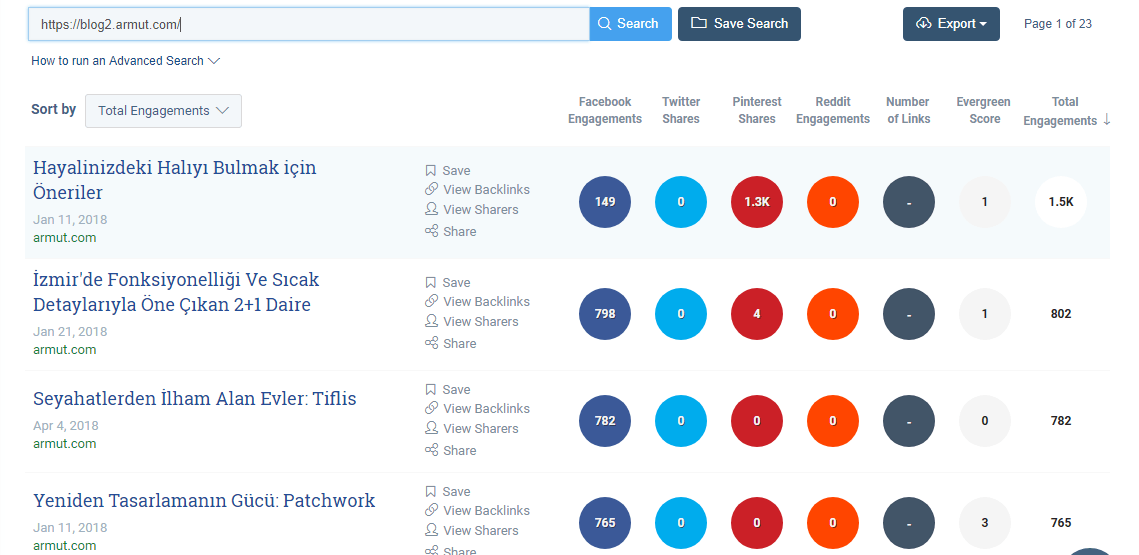1139x555 pixels.
Task: Open article Seyahatlerden İlham Alan Evler: Tiflis
Action: (194, 399)
